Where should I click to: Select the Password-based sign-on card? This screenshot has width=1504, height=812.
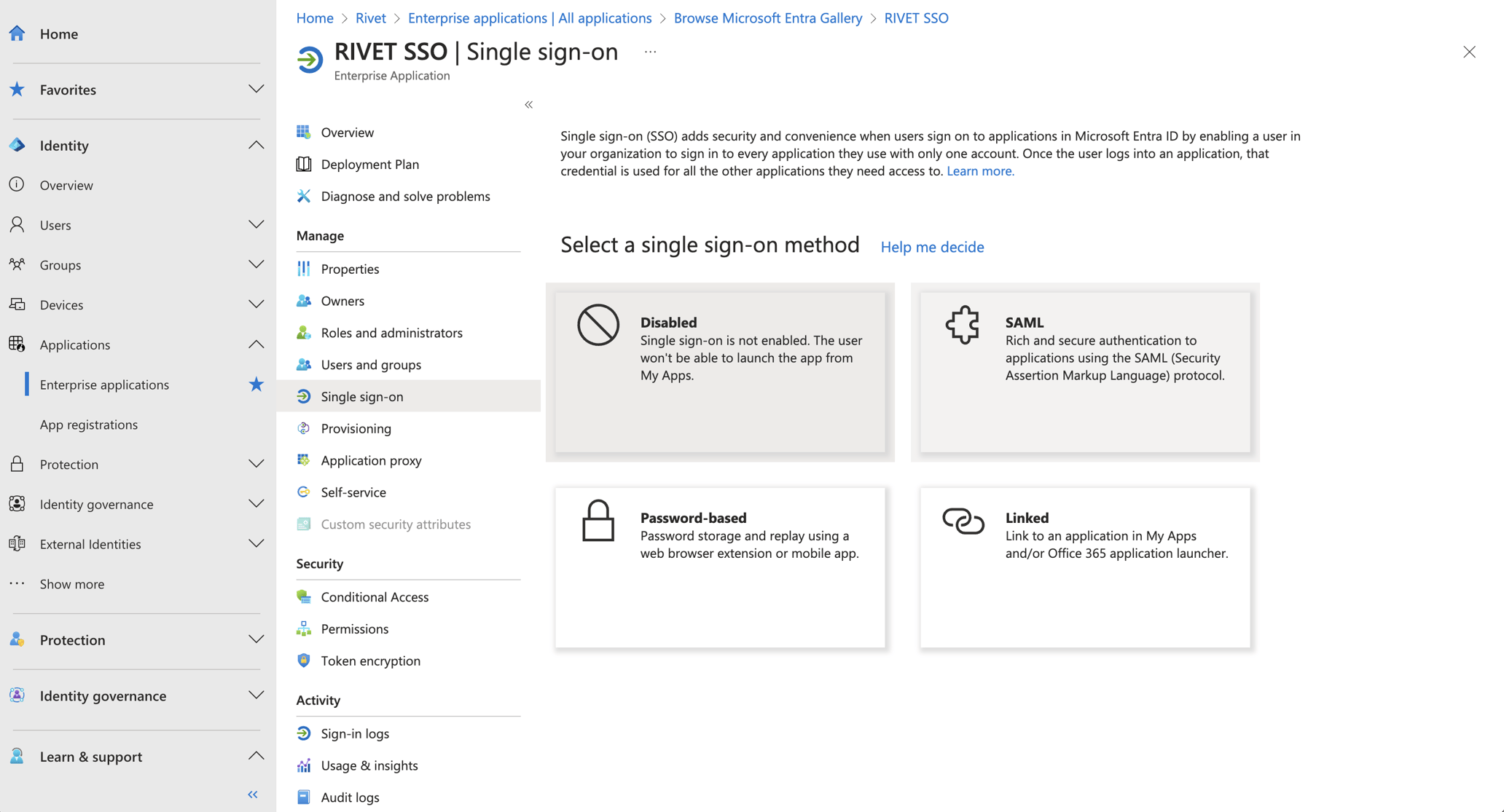click(x=720, y=567)
